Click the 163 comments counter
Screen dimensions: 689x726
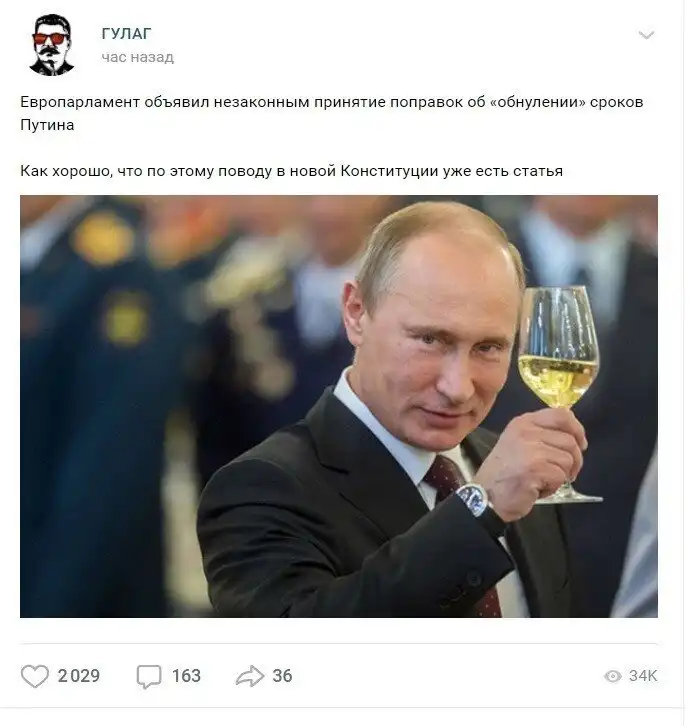click(186, 676)
